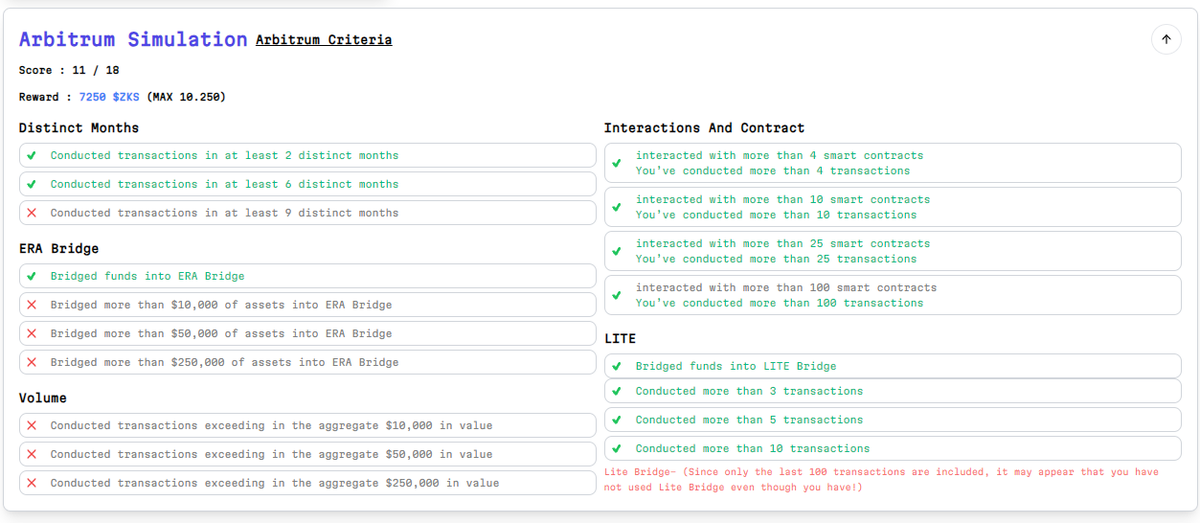Select 'Conducted transactions in at least 6 distinct months'

[224, 184]
